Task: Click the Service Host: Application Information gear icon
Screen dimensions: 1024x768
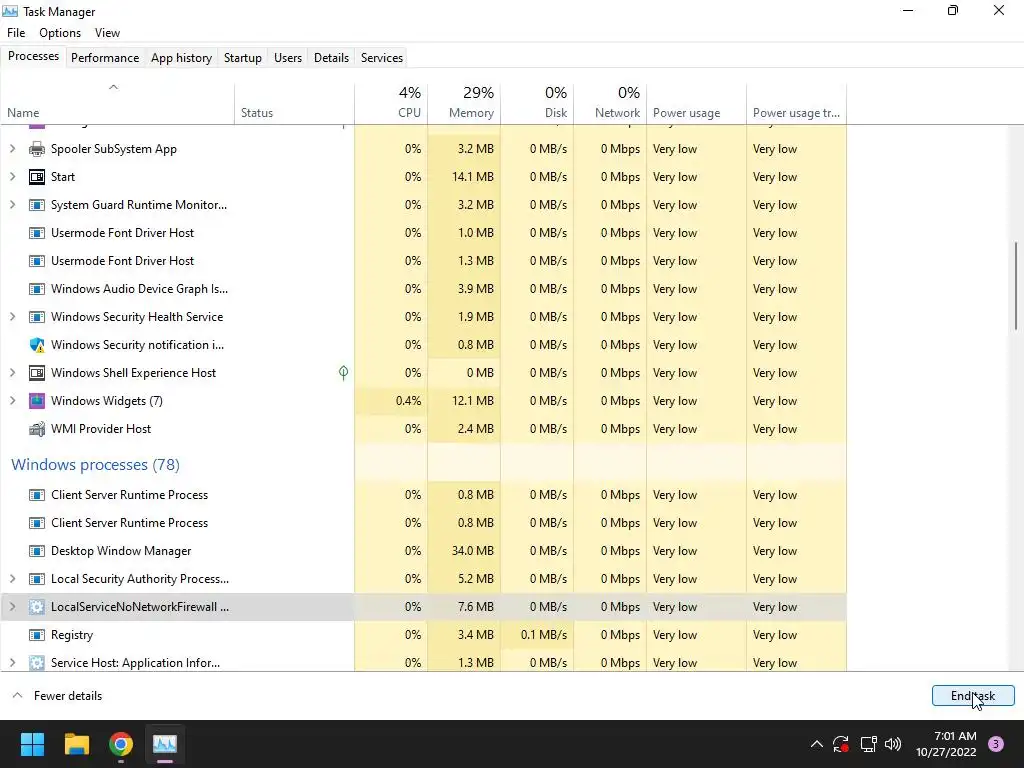Action: click(x=37, y=663)
